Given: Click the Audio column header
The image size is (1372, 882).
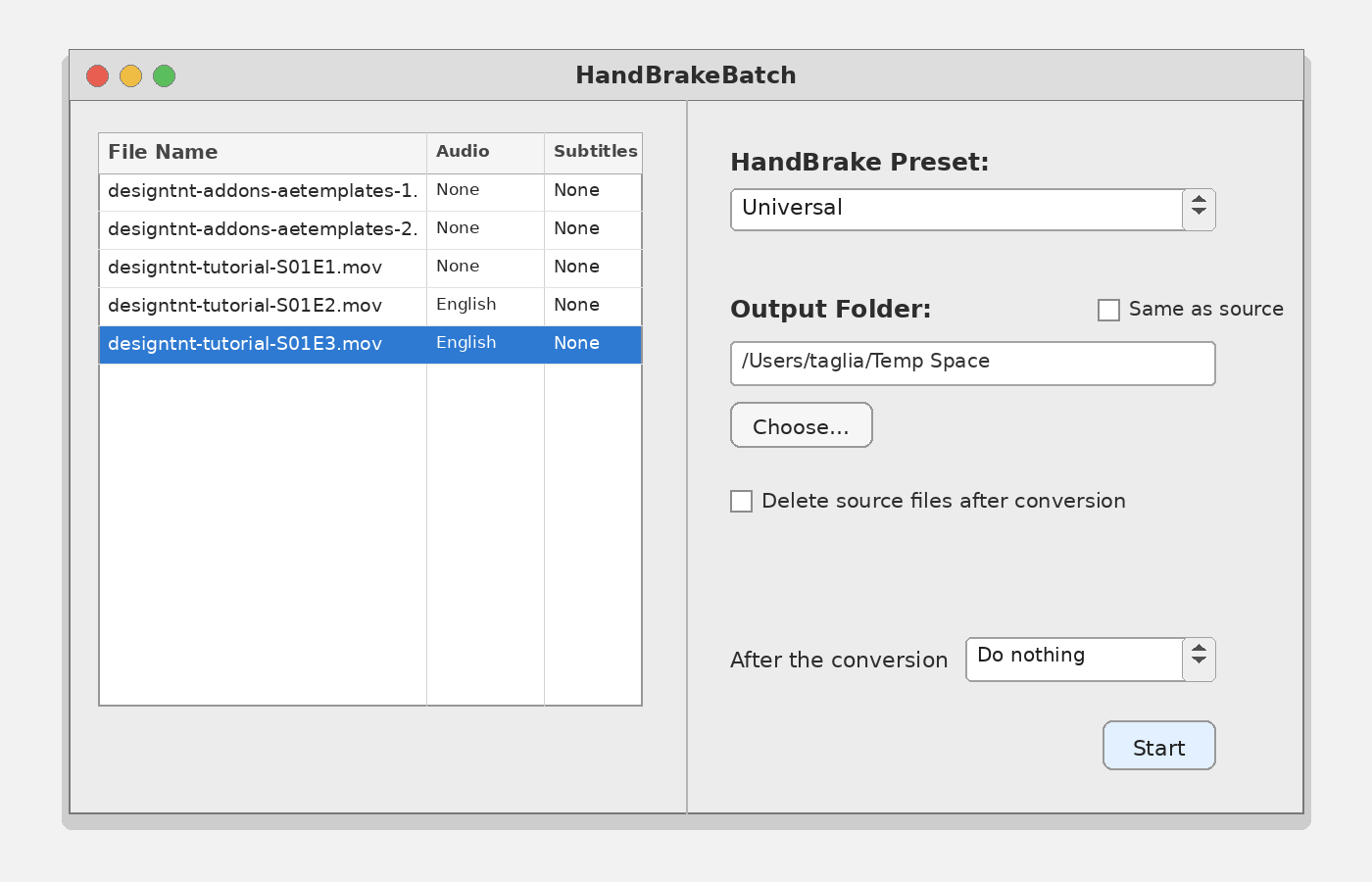Looking at the screenshot, I should (x=485, y=153).
